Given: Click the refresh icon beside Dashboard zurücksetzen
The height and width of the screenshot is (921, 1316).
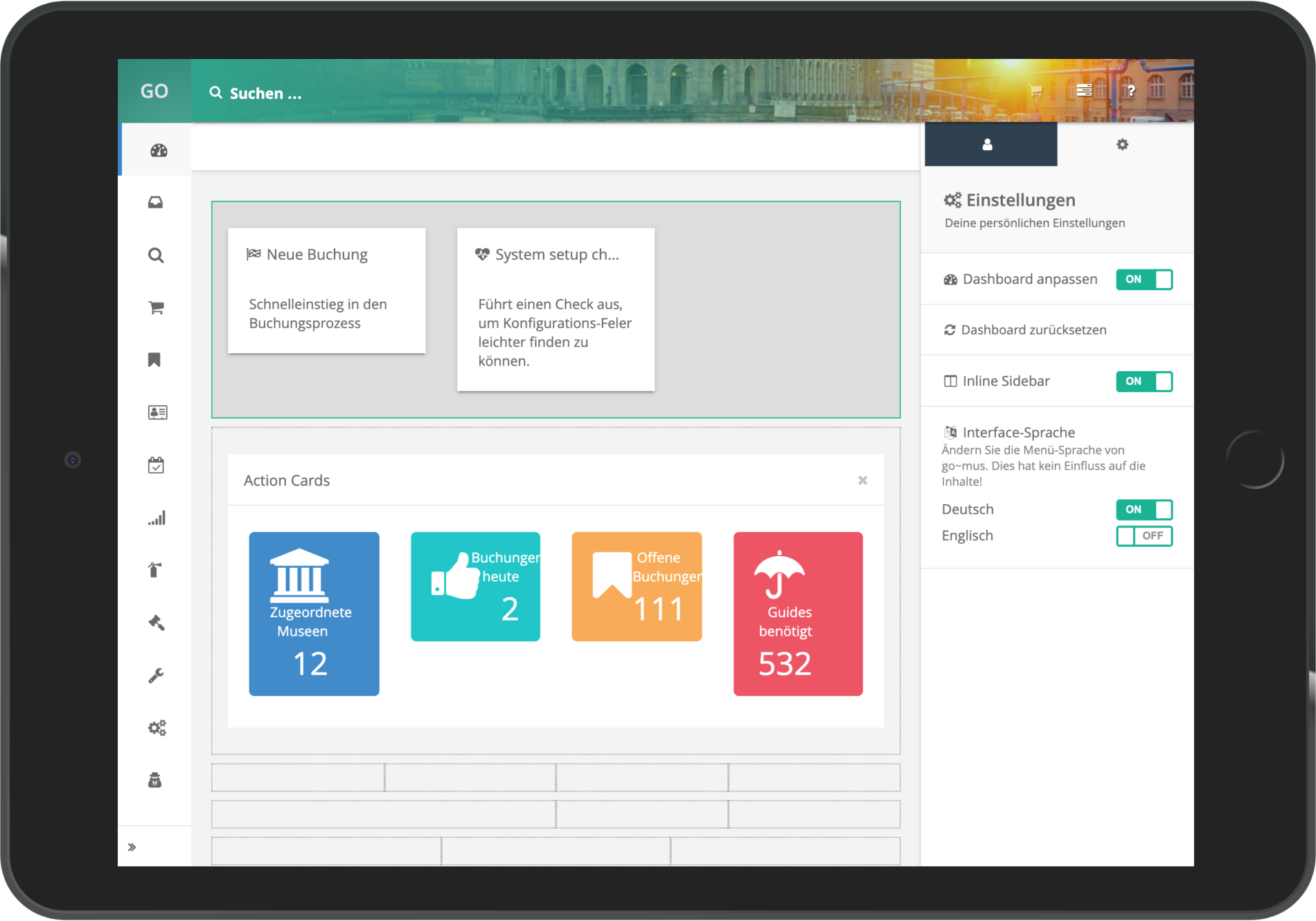Looking at the screenshot, I should click(949, 330).
